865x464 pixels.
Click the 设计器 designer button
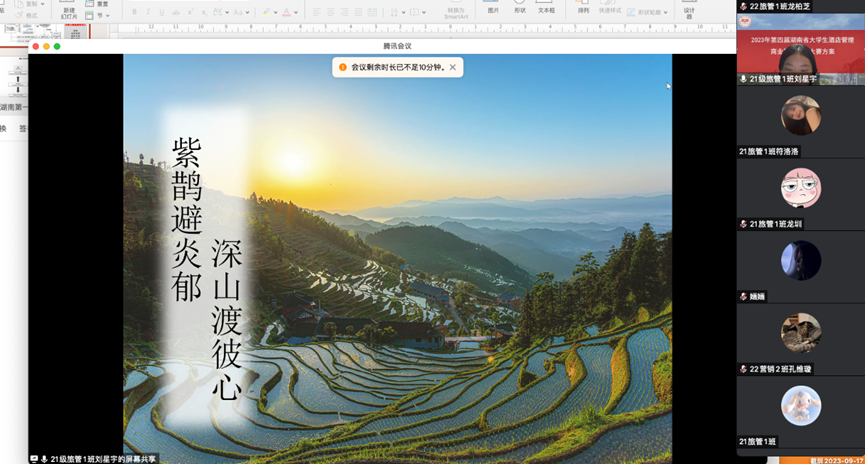point(689,10)
